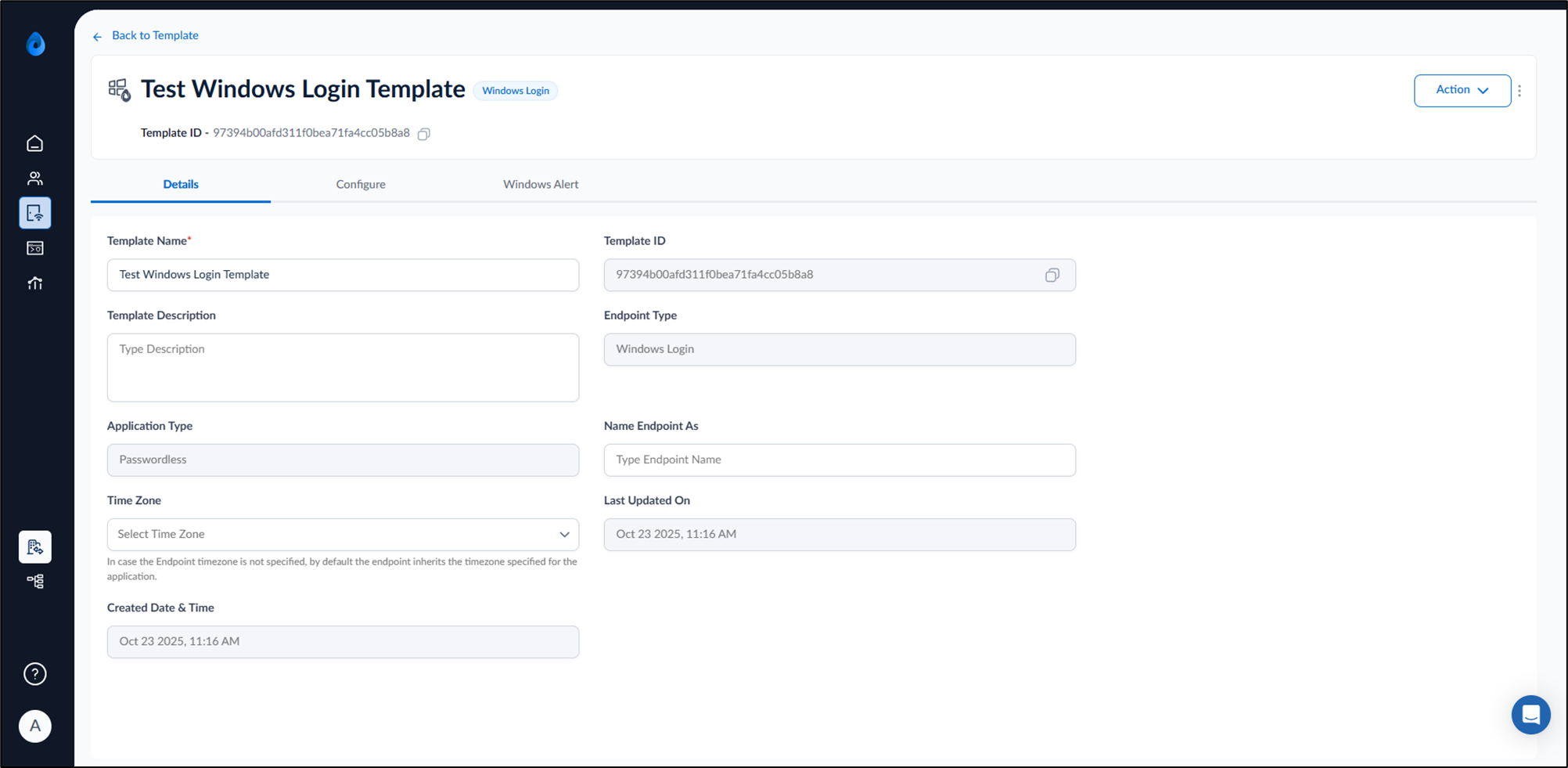The width and height of the screenshot is (1568, 768).
Task: Switch to the Configure tab
Action: [x=361, y=185]
